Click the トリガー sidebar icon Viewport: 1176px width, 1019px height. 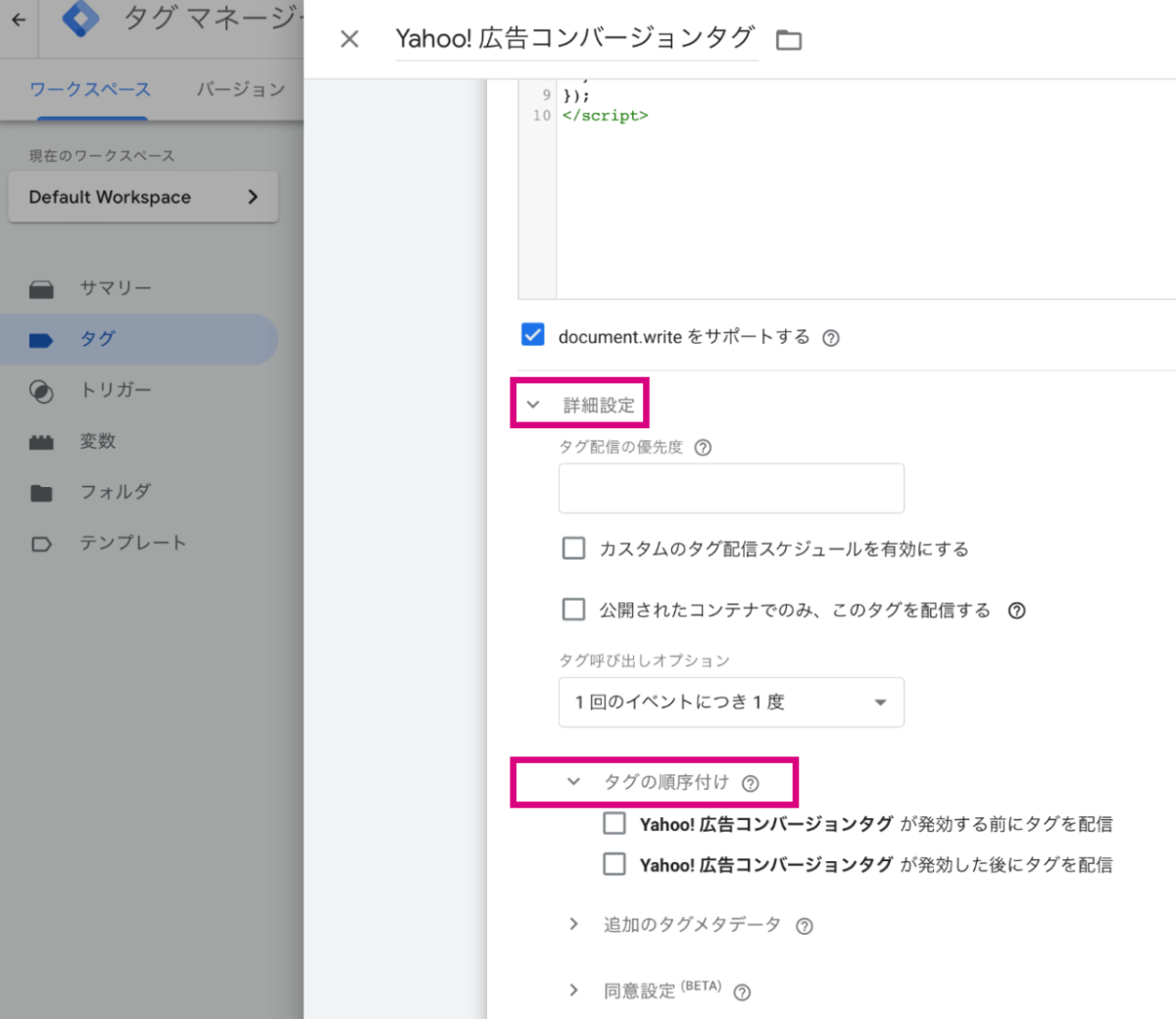(41, 391)
